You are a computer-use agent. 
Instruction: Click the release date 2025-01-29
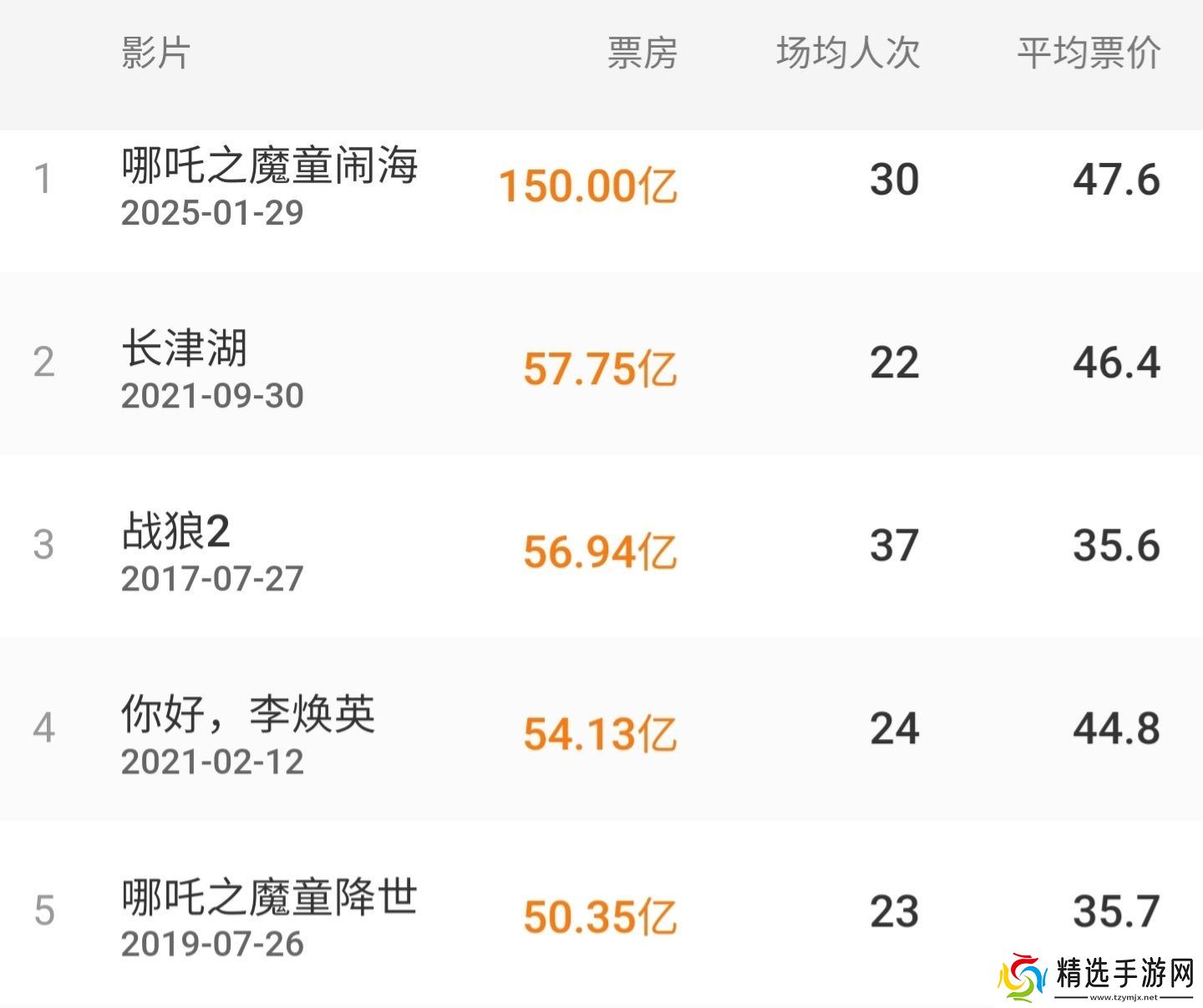212,212
